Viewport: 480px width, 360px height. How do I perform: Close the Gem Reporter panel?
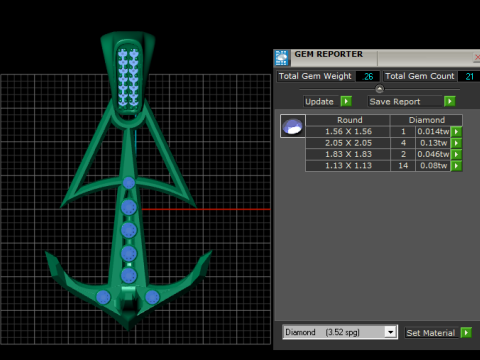click(x=477, y=57)
